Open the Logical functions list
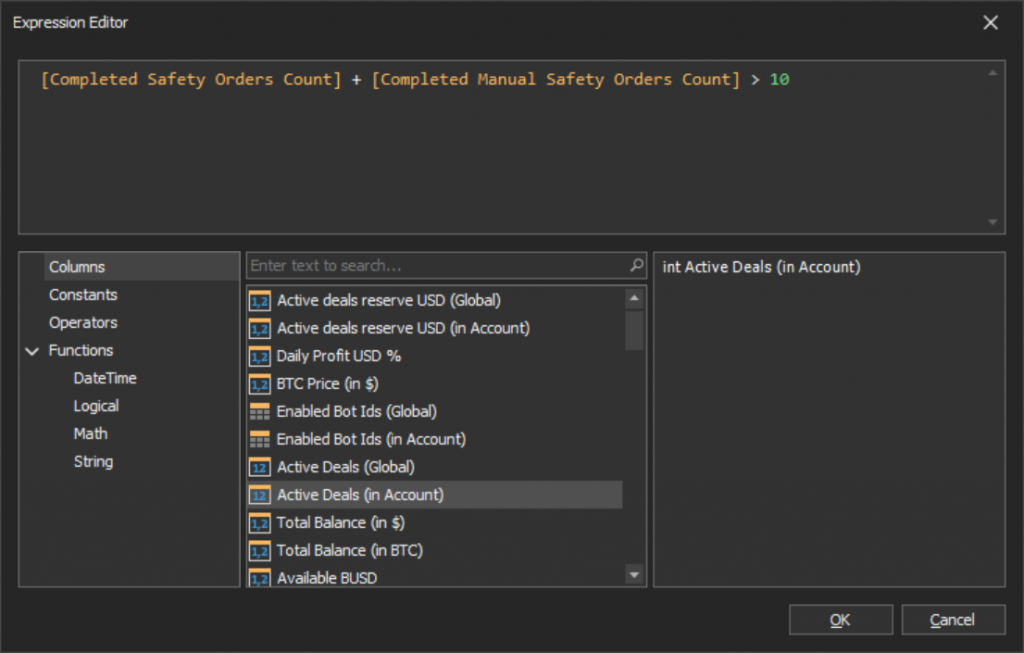 point(96,406)
